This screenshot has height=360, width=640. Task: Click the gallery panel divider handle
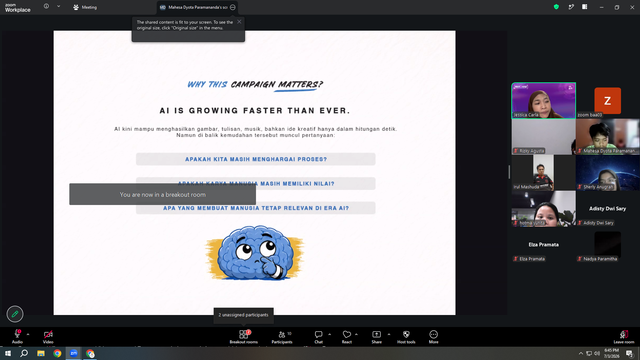pos(509,172)
